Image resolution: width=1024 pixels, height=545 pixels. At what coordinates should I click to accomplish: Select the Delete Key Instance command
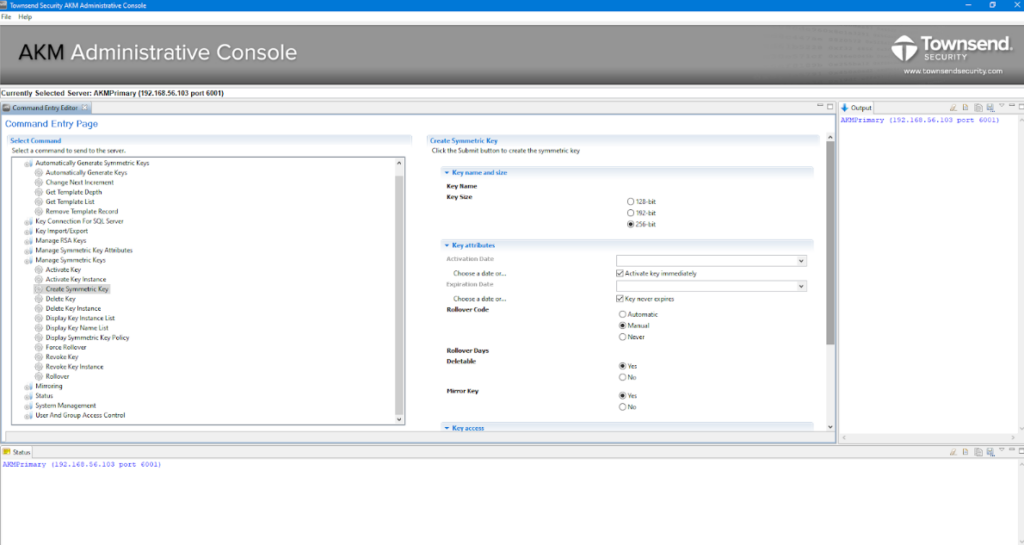point(72,309)
